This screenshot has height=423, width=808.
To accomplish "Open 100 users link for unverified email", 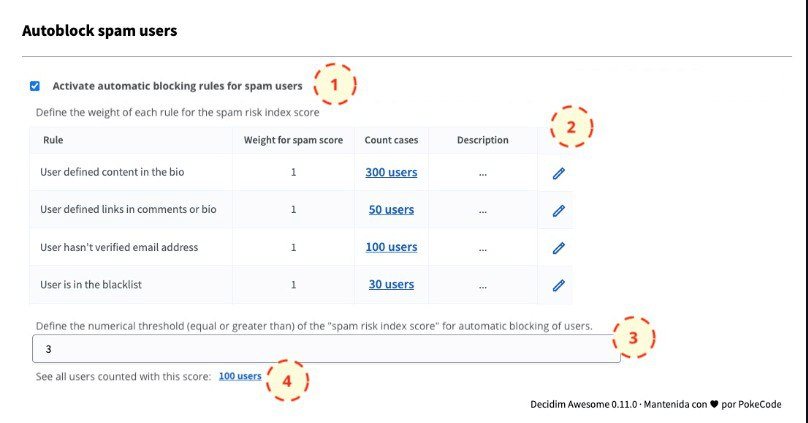I will point(391,247).
